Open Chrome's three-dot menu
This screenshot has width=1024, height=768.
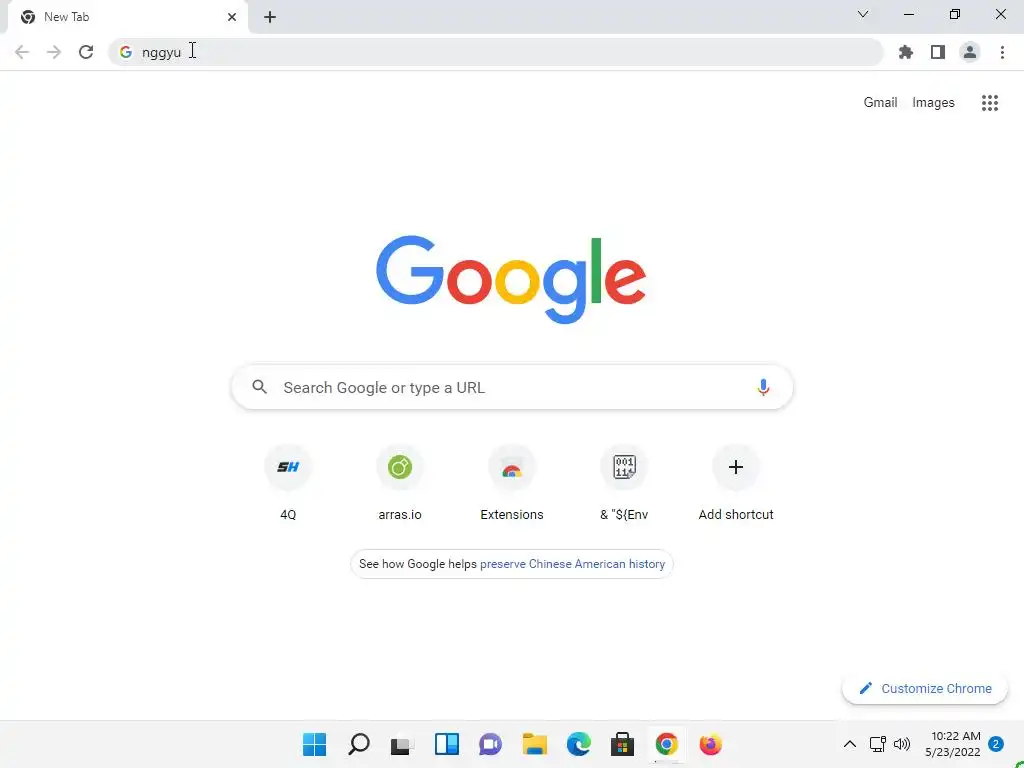(x=1002, y=52)
